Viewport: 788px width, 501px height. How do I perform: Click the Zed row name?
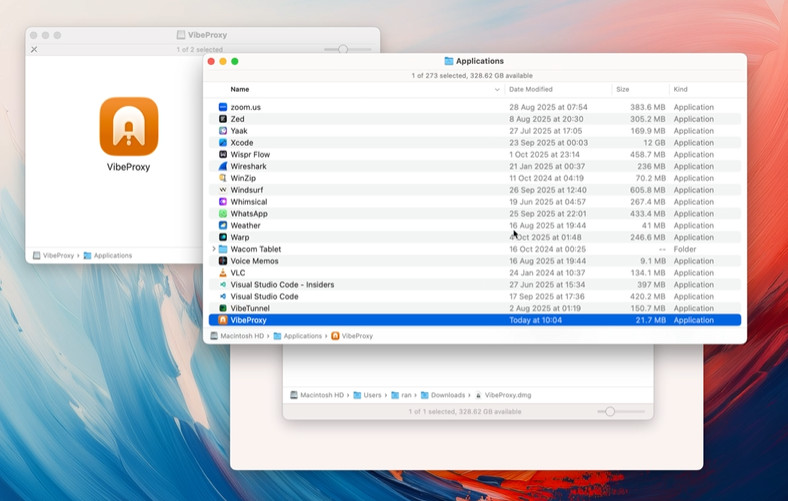(237, 119)
